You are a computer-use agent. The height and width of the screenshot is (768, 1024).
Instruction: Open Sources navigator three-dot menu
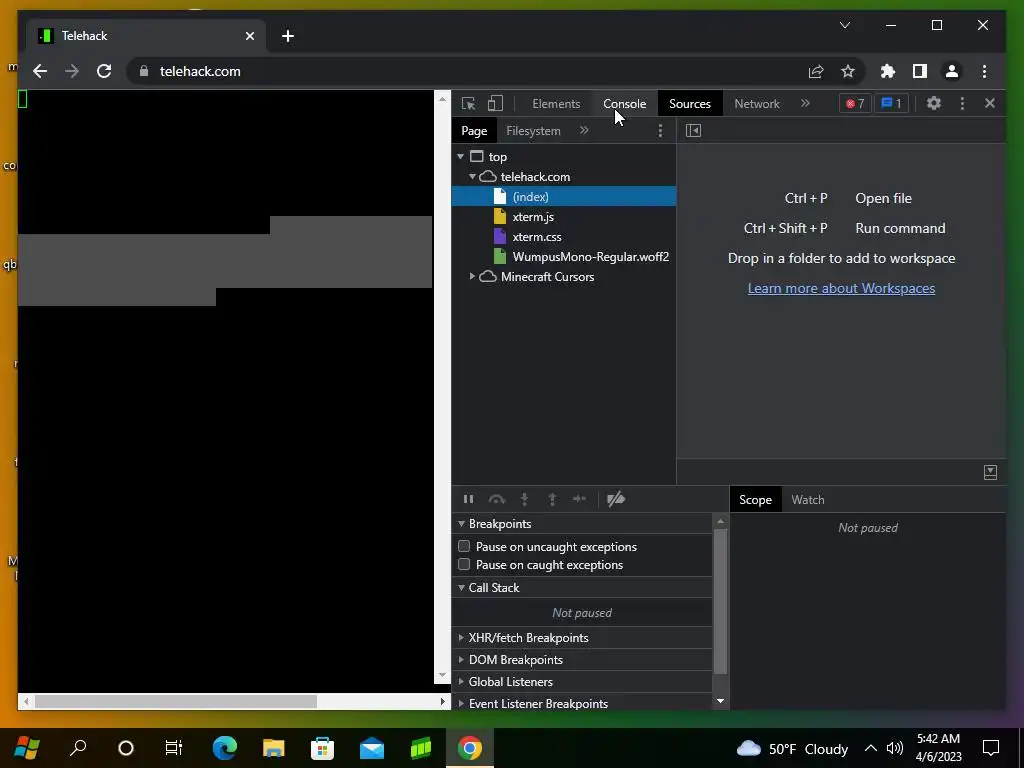(660, 131)
